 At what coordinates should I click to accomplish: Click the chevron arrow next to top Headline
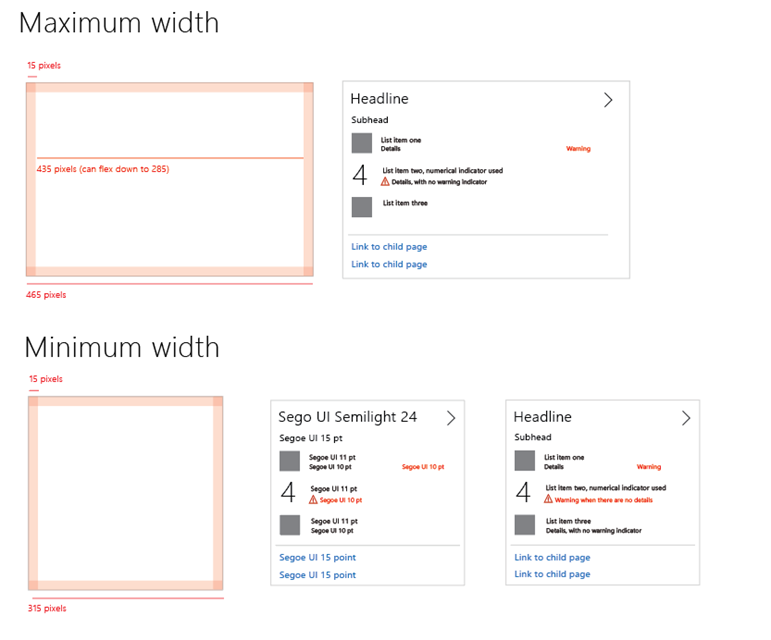(x=608, y=100)
